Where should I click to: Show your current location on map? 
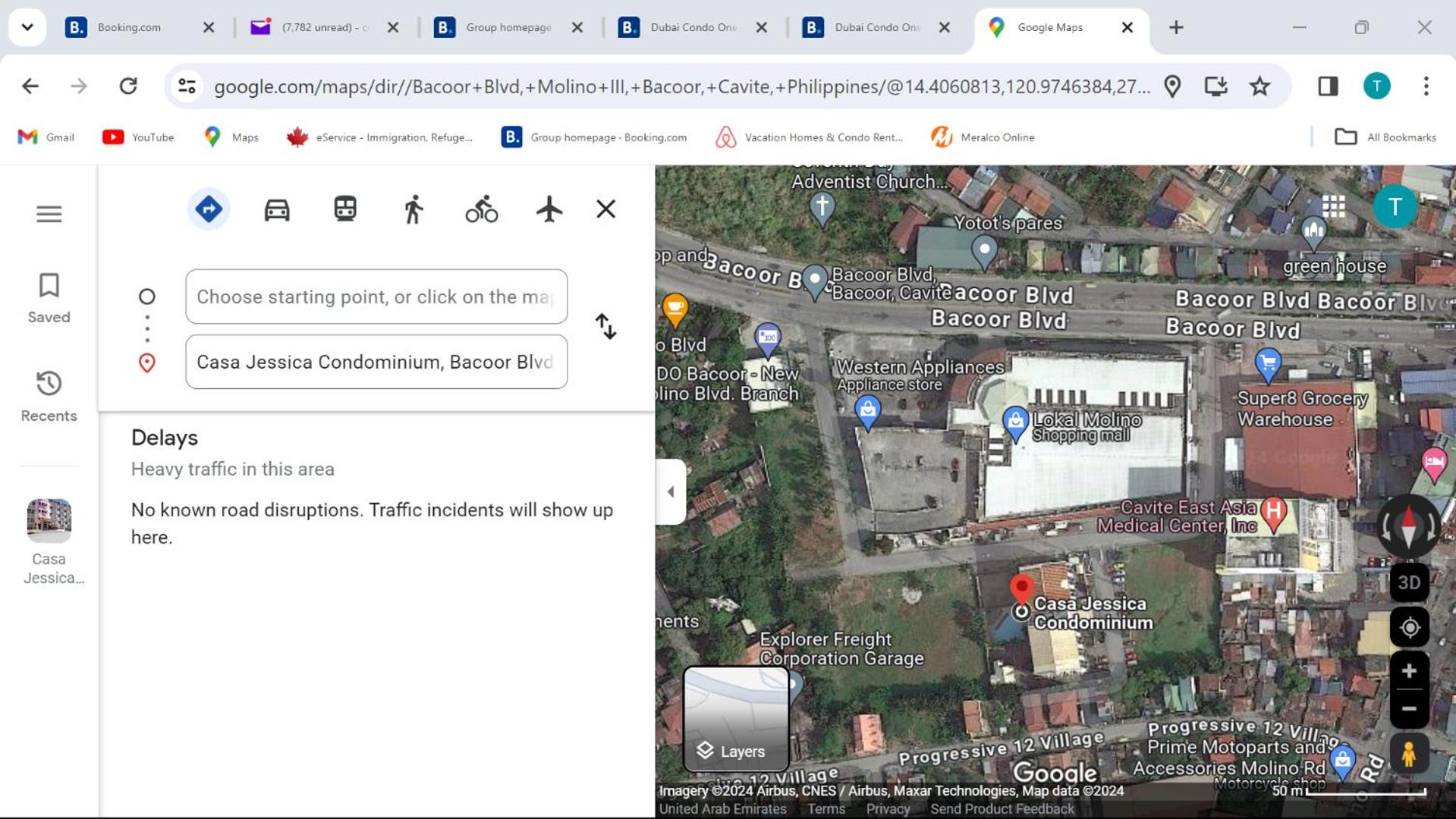[1409, 628]
